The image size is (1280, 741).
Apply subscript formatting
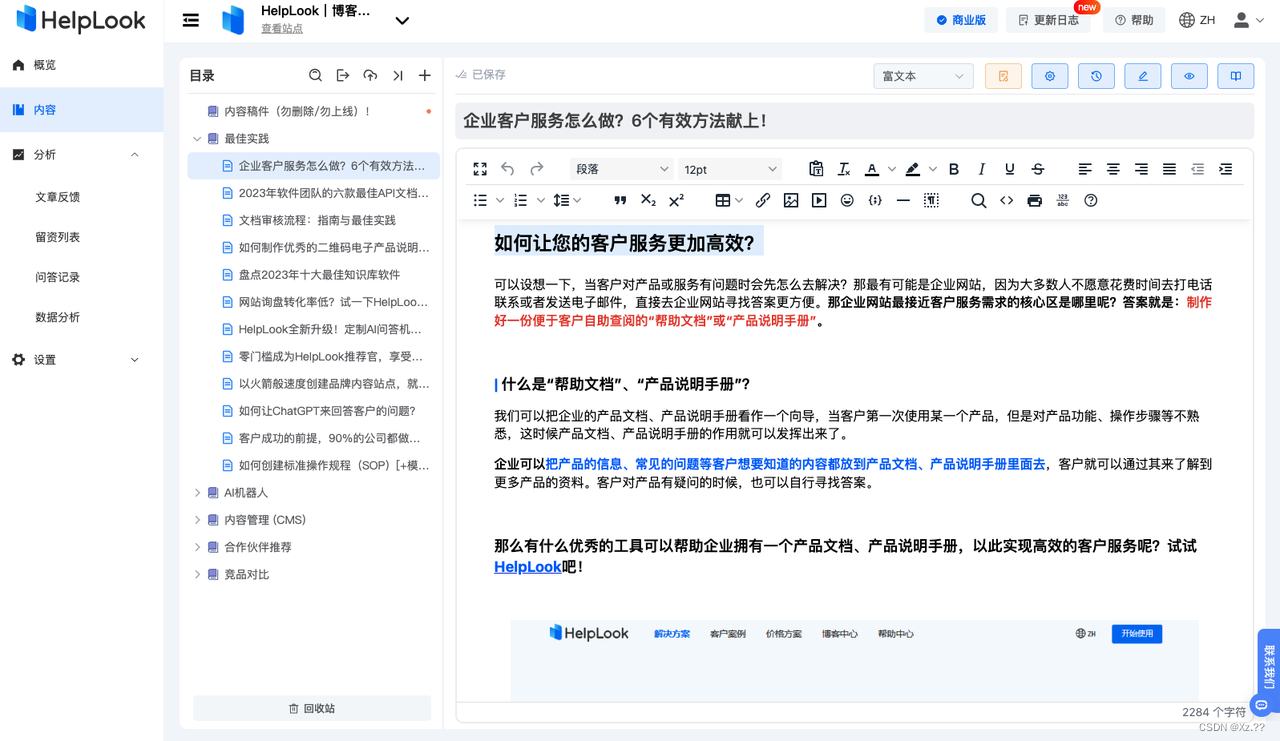648,201
